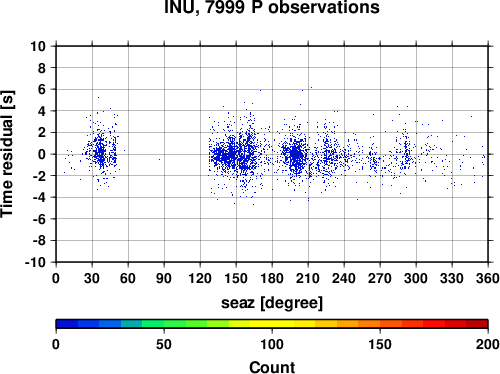
Task: Select the dark red end of colorbar
Action: [477, 324]
